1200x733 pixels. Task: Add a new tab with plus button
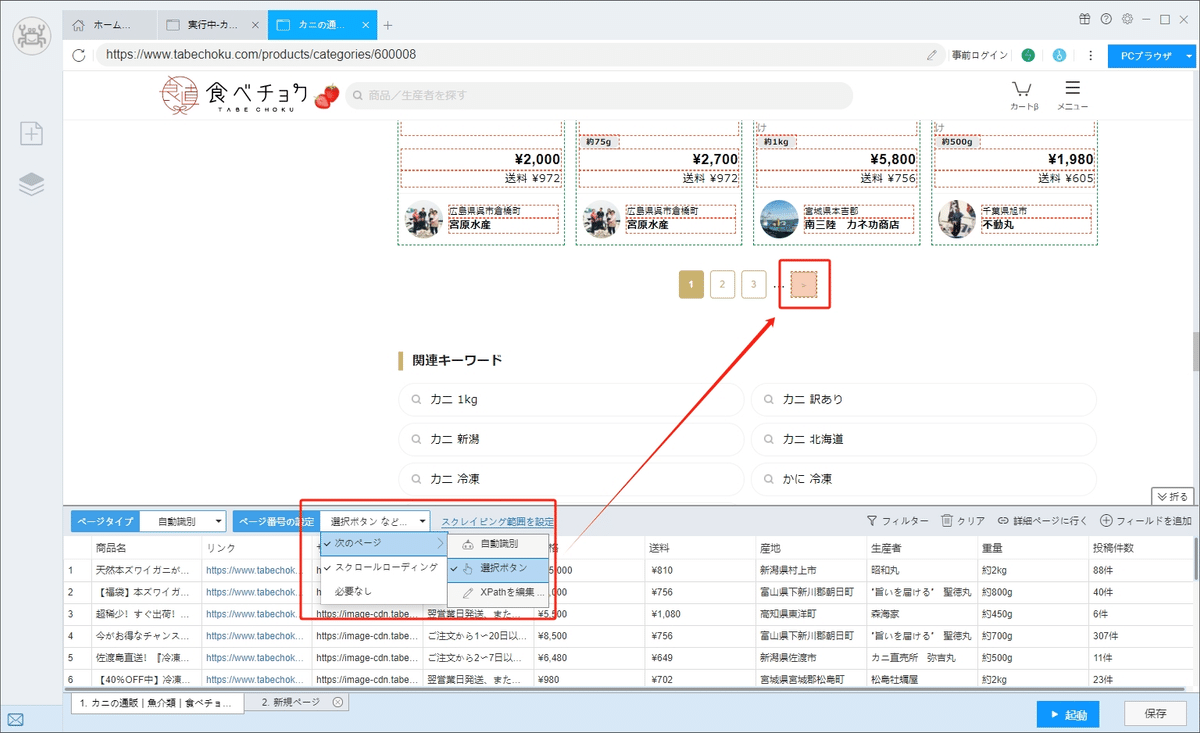388,25
